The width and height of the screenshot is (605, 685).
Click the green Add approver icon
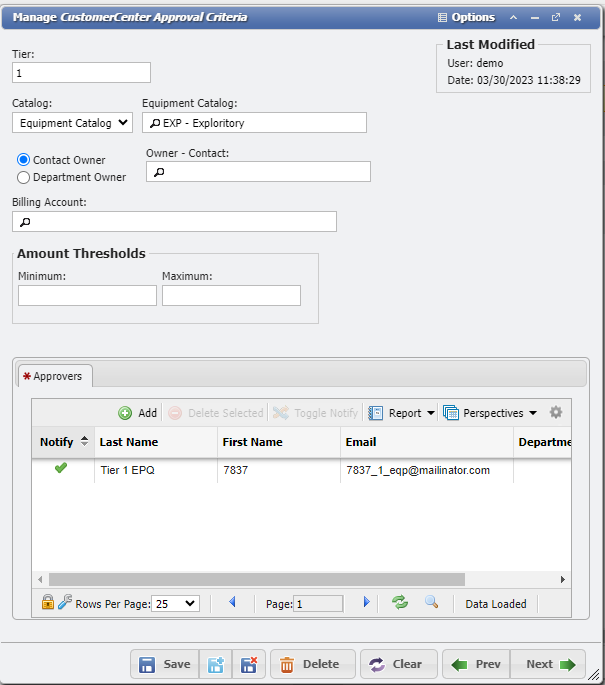pos(125,413)
